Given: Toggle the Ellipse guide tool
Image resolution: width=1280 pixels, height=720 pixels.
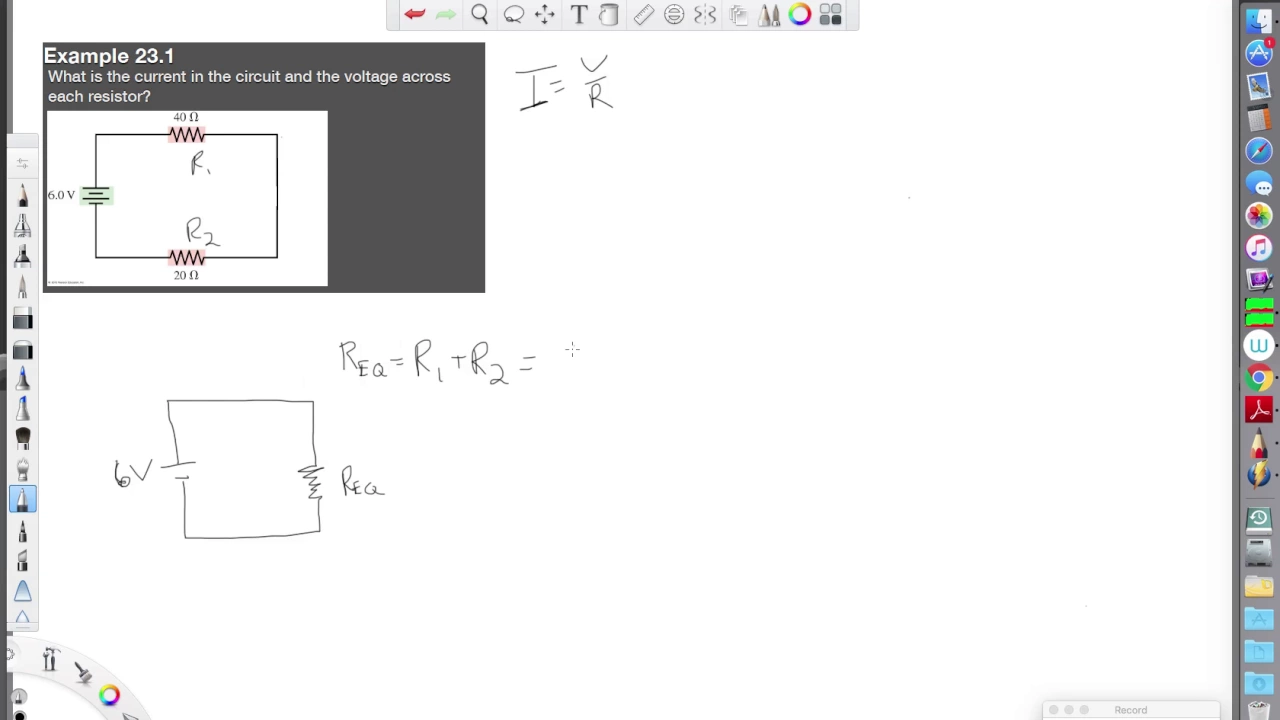Looking at the screenshot, I should (674, 14).
